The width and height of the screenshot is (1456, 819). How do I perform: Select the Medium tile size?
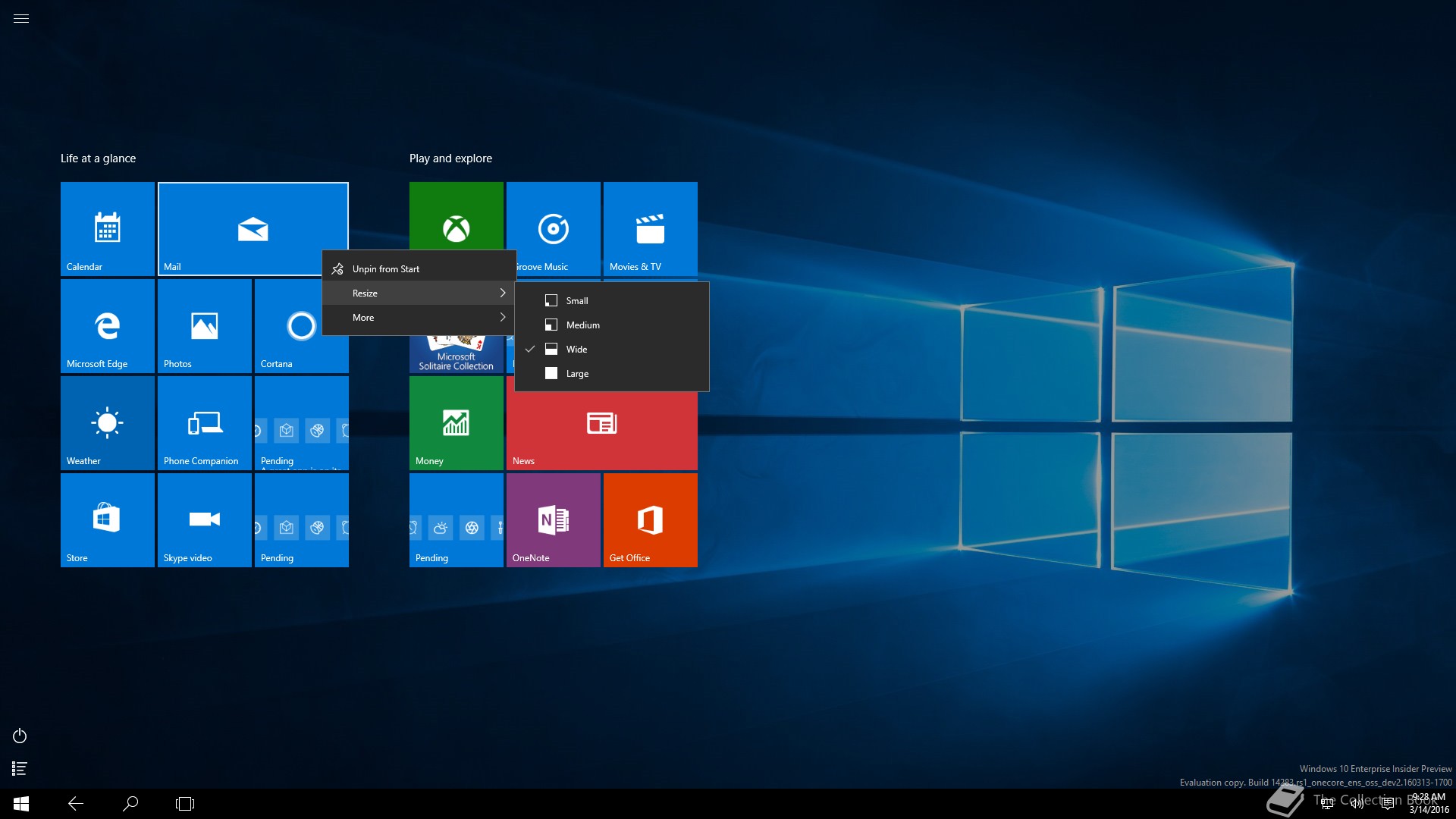pyautogui.click(x=612, y=325)
